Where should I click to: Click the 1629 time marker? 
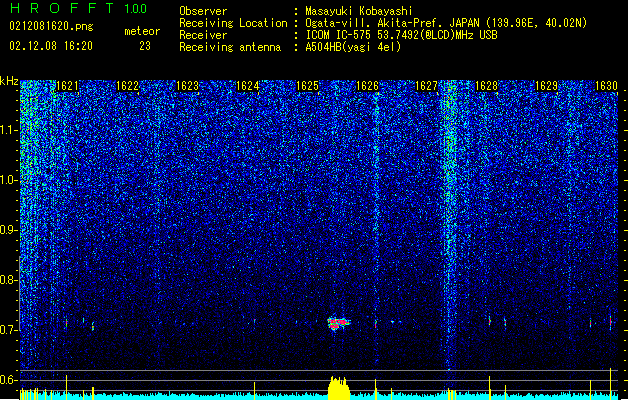click(x=547, y=86)
